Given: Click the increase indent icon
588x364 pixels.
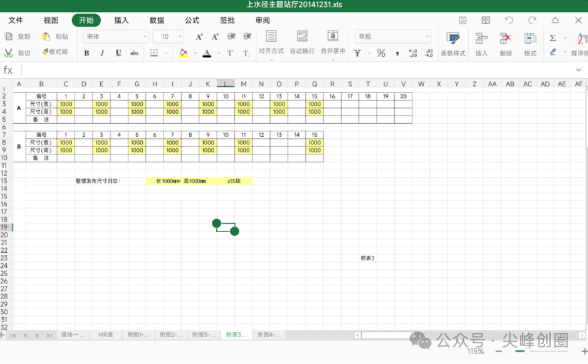Looking at the screenshot, I should point(247,36).
